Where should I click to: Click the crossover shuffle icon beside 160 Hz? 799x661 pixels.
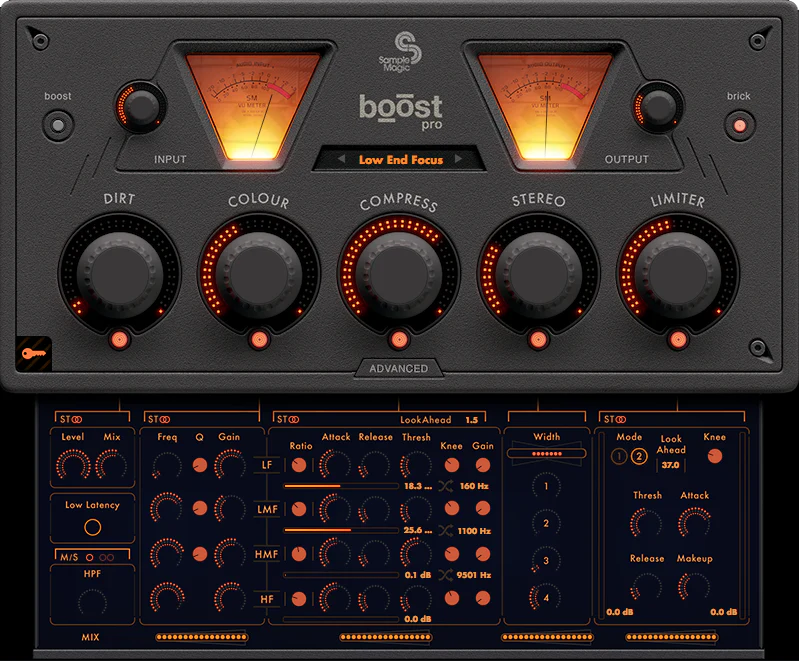(445, 486)
